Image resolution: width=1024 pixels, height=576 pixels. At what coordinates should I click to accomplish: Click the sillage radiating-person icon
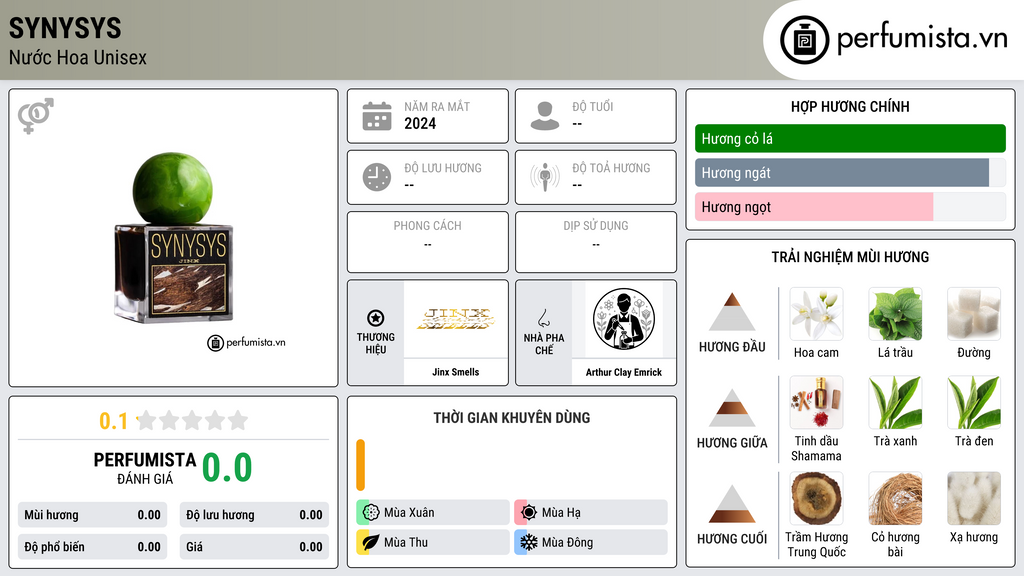(x=545, y=177)
